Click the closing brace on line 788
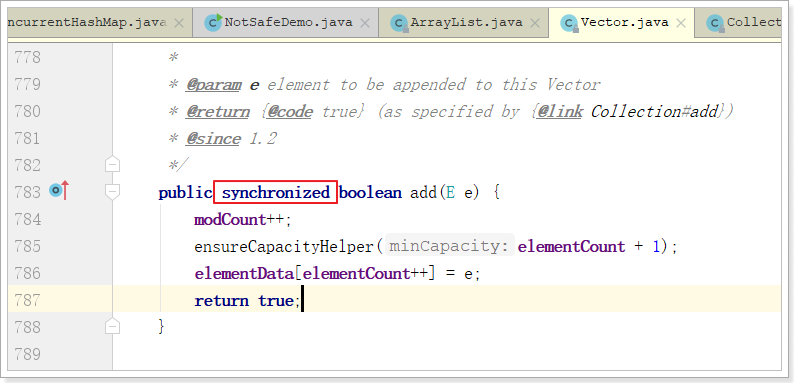794x383 pixels. (x=162, y=327)
